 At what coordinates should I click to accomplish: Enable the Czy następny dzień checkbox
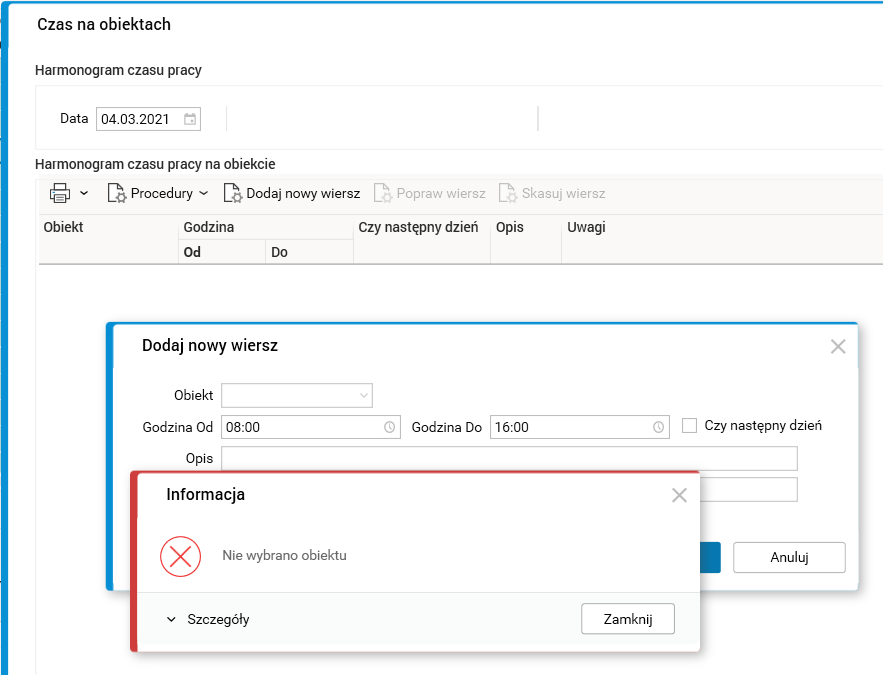tap(689, 426)
